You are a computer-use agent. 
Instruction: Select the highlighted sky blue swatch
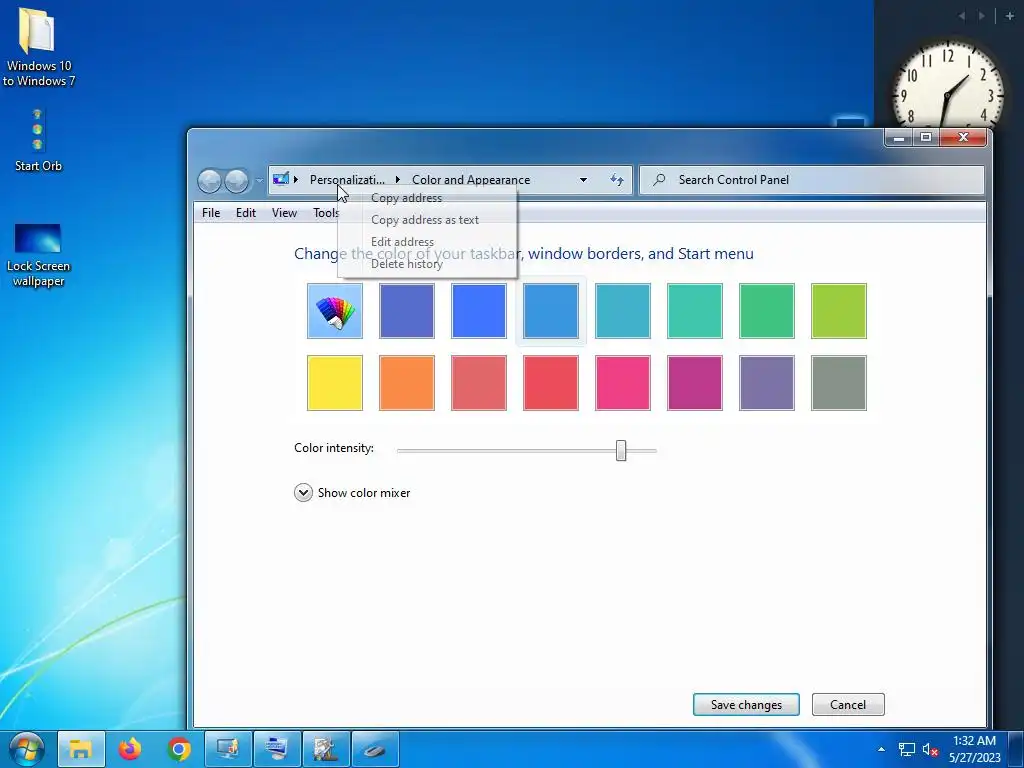click(551, 311)
